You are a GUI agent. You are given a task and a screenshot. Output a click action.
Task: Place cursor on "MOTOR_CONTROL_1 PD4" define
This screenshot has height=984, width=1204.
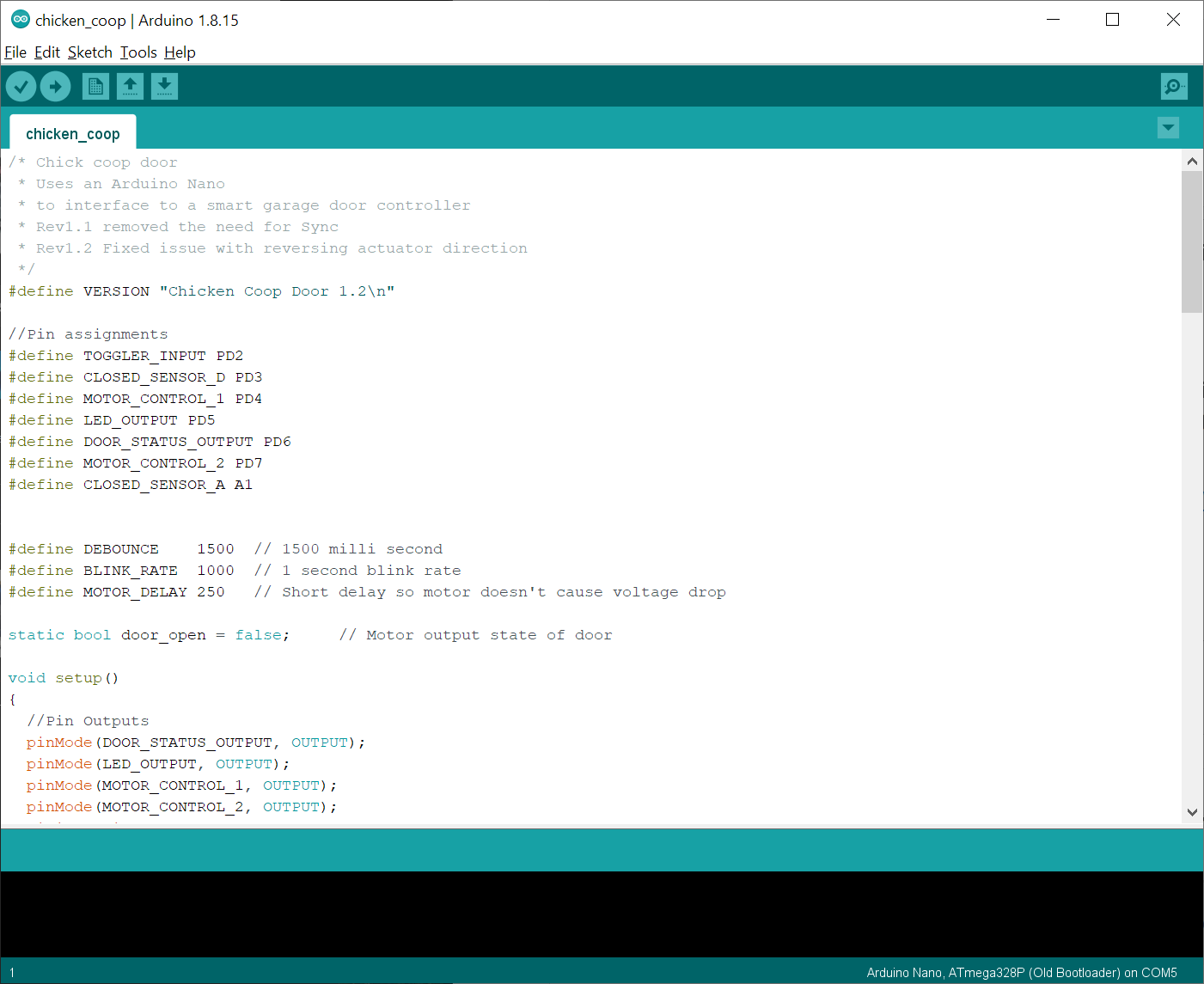pyautogui.click(x=136, y=399)
